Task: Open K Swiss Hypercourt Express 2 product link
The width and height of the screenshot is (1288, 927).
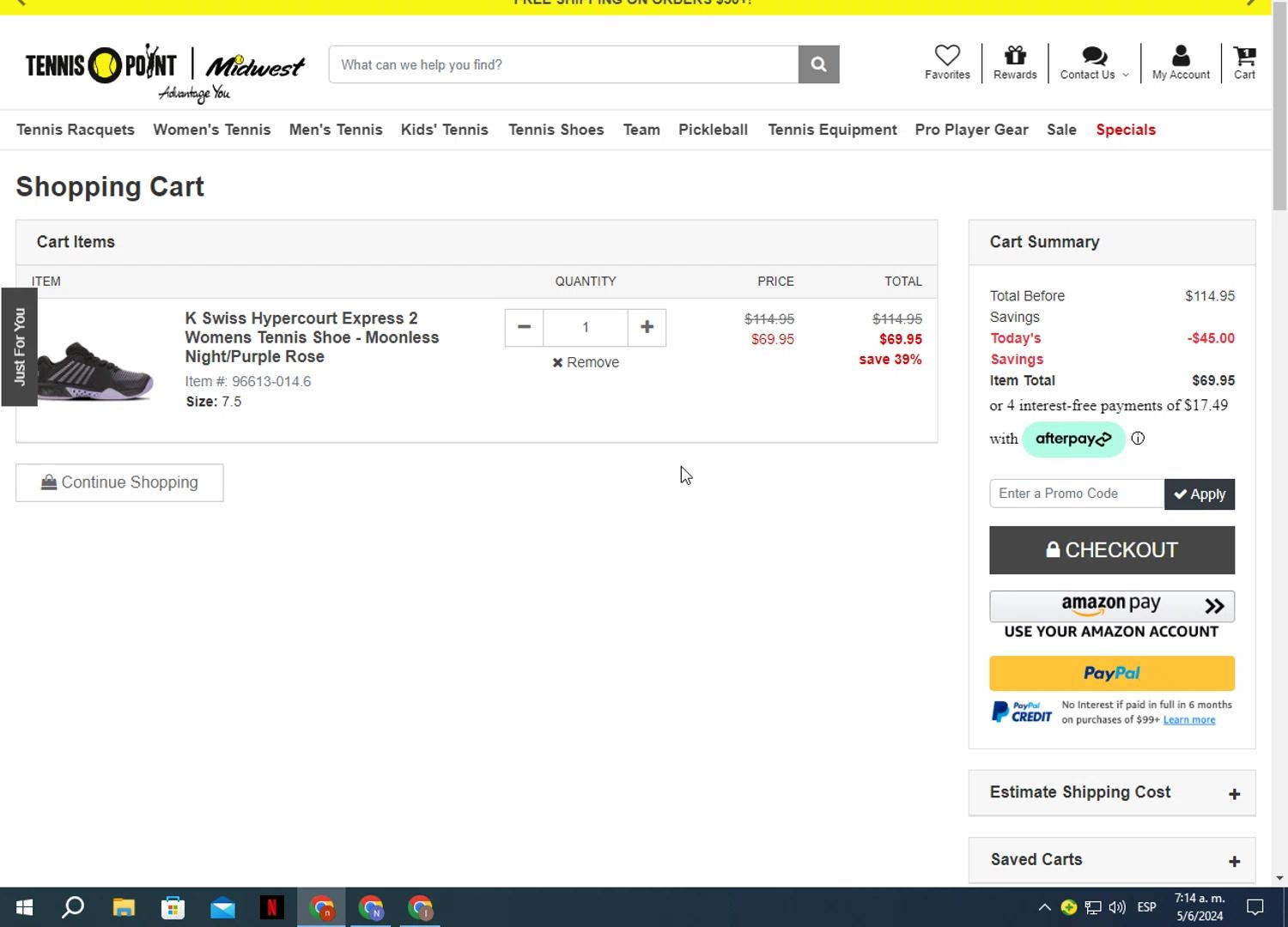Action: pos(312,337)
